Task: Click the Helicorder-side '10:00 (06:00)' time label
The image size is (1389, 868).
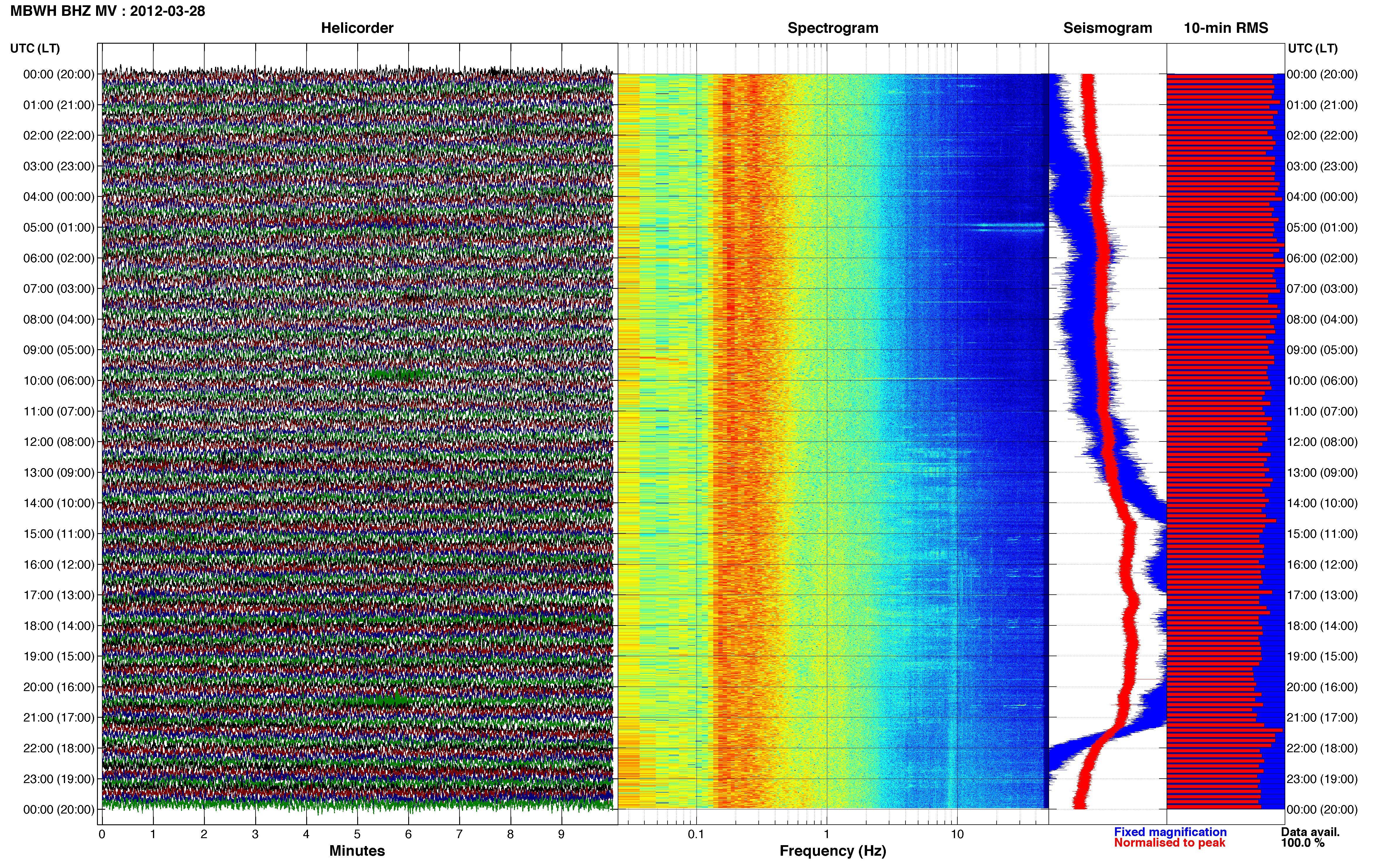Action: click(x=59, y=381)
